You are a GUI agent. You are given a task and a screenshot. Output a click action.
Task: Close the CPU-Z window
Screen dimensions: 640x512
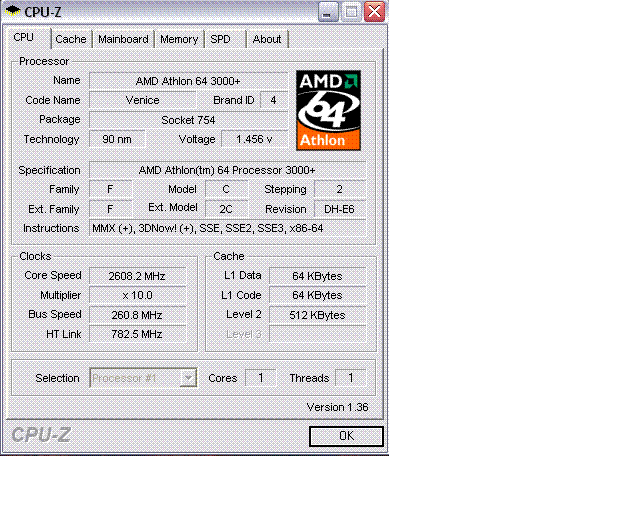click(374, 11)
